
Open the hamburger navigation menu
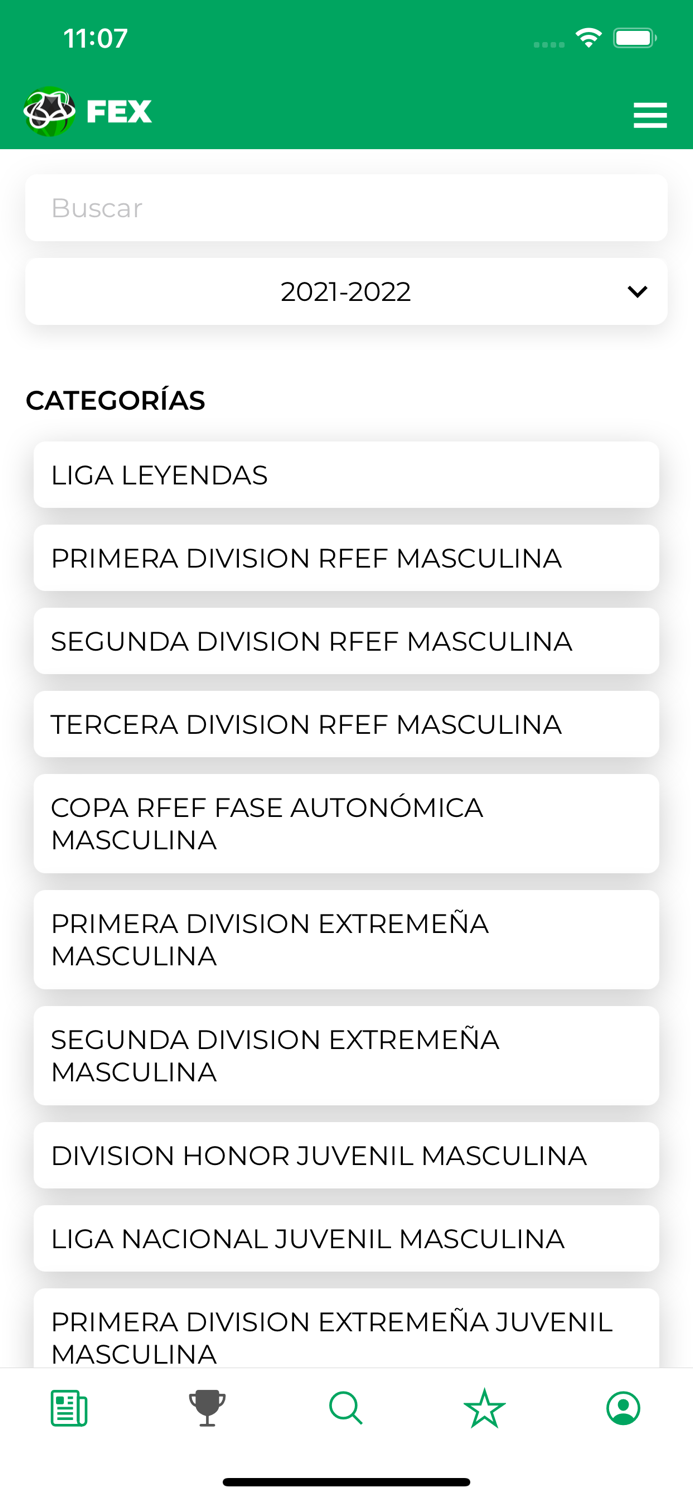650,114
